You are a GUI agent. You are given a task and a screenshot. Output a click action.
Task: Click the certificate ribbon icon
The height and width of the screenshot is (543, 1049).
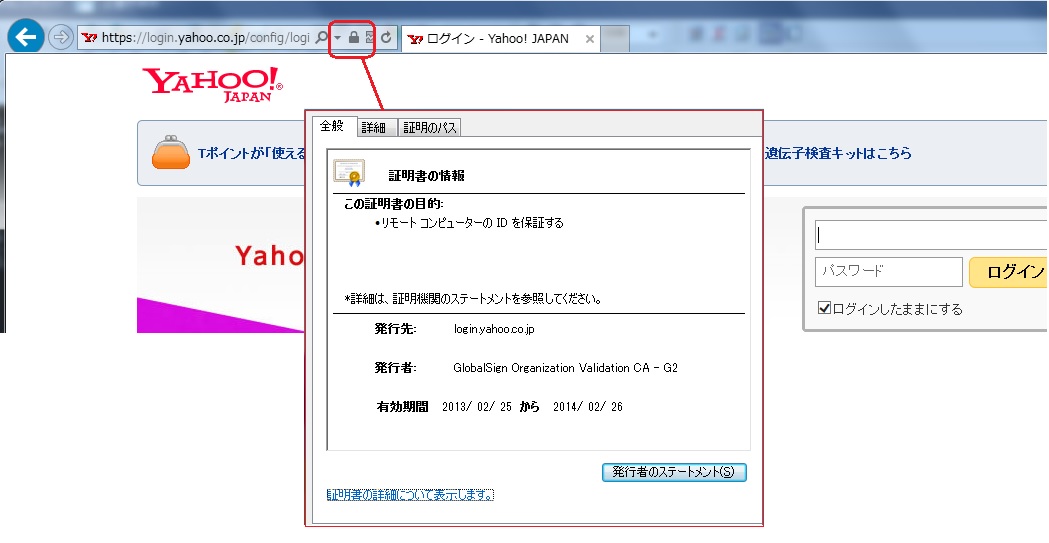click(x=349, y=173)
